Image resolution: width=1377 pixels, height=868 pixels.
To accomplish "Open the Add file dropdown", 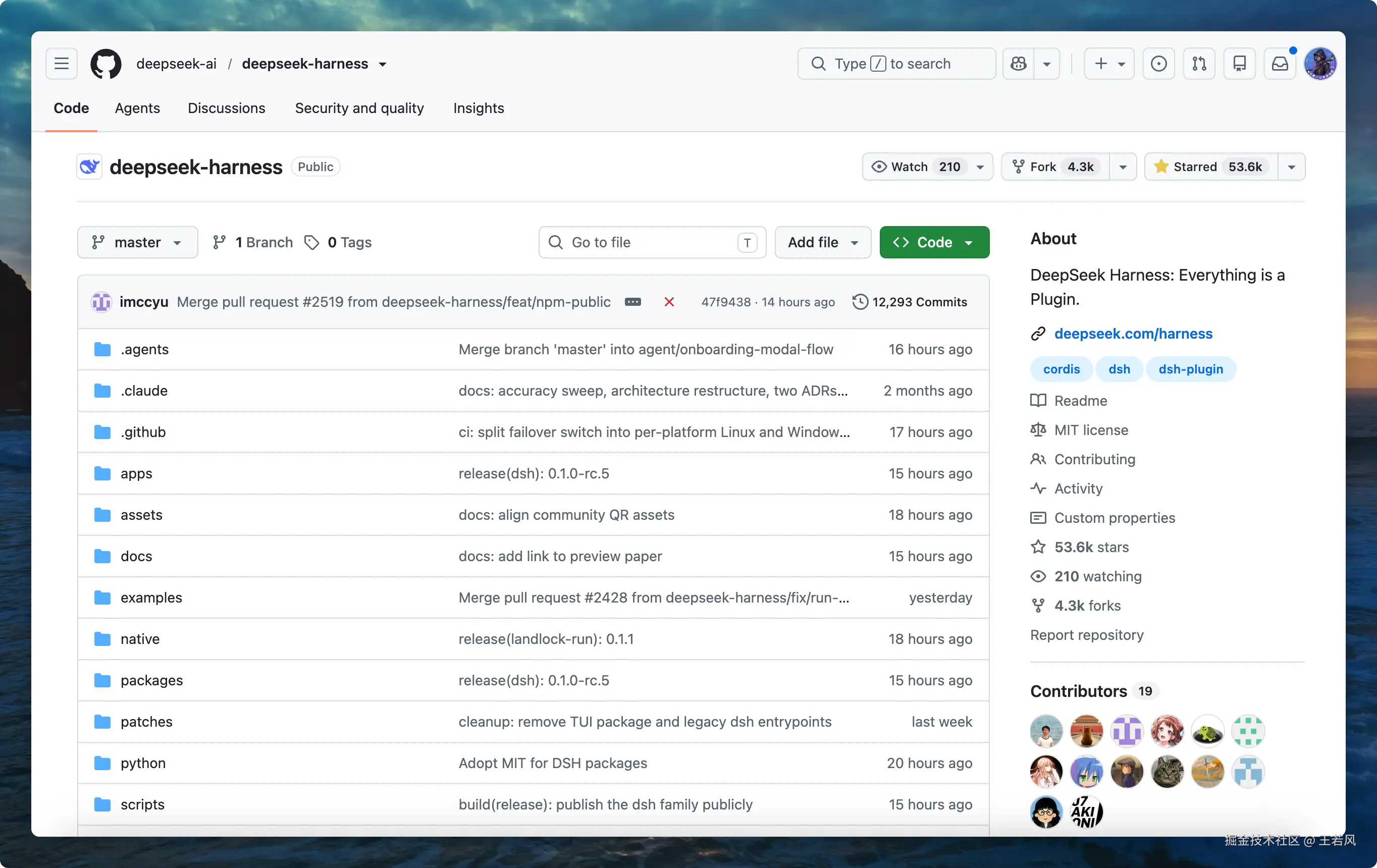I will 822,242.
